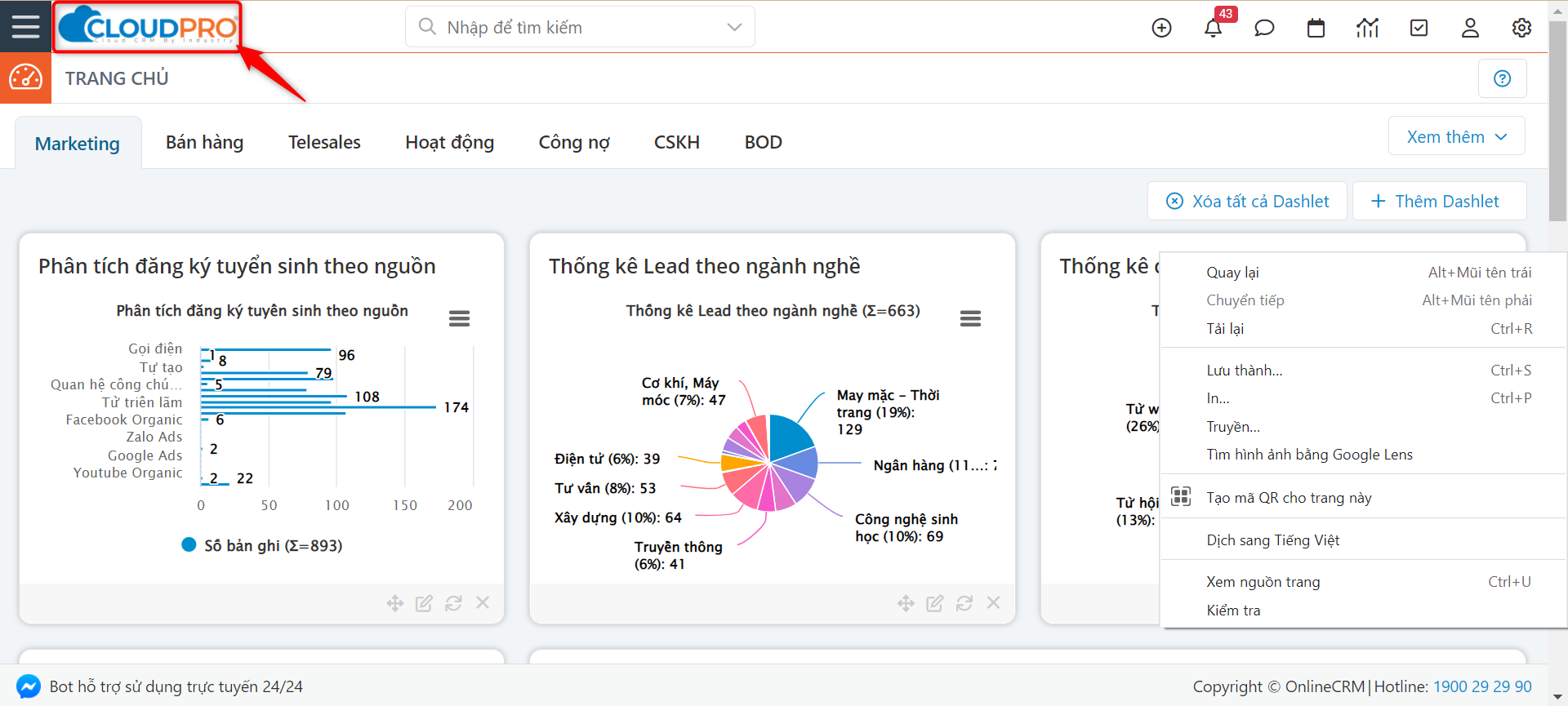Open the reports chart icon
Viewport: 1568px width, 706px height.
(1367, 28)
